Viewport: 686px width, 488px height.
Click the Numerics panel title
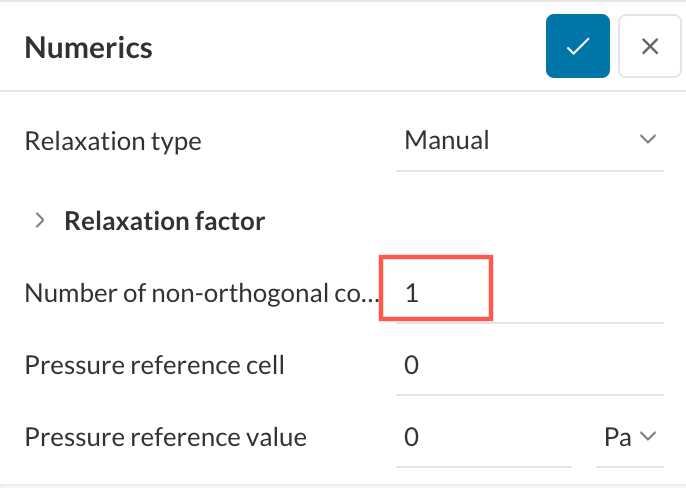pyautogui.click(x=88, y=46)
